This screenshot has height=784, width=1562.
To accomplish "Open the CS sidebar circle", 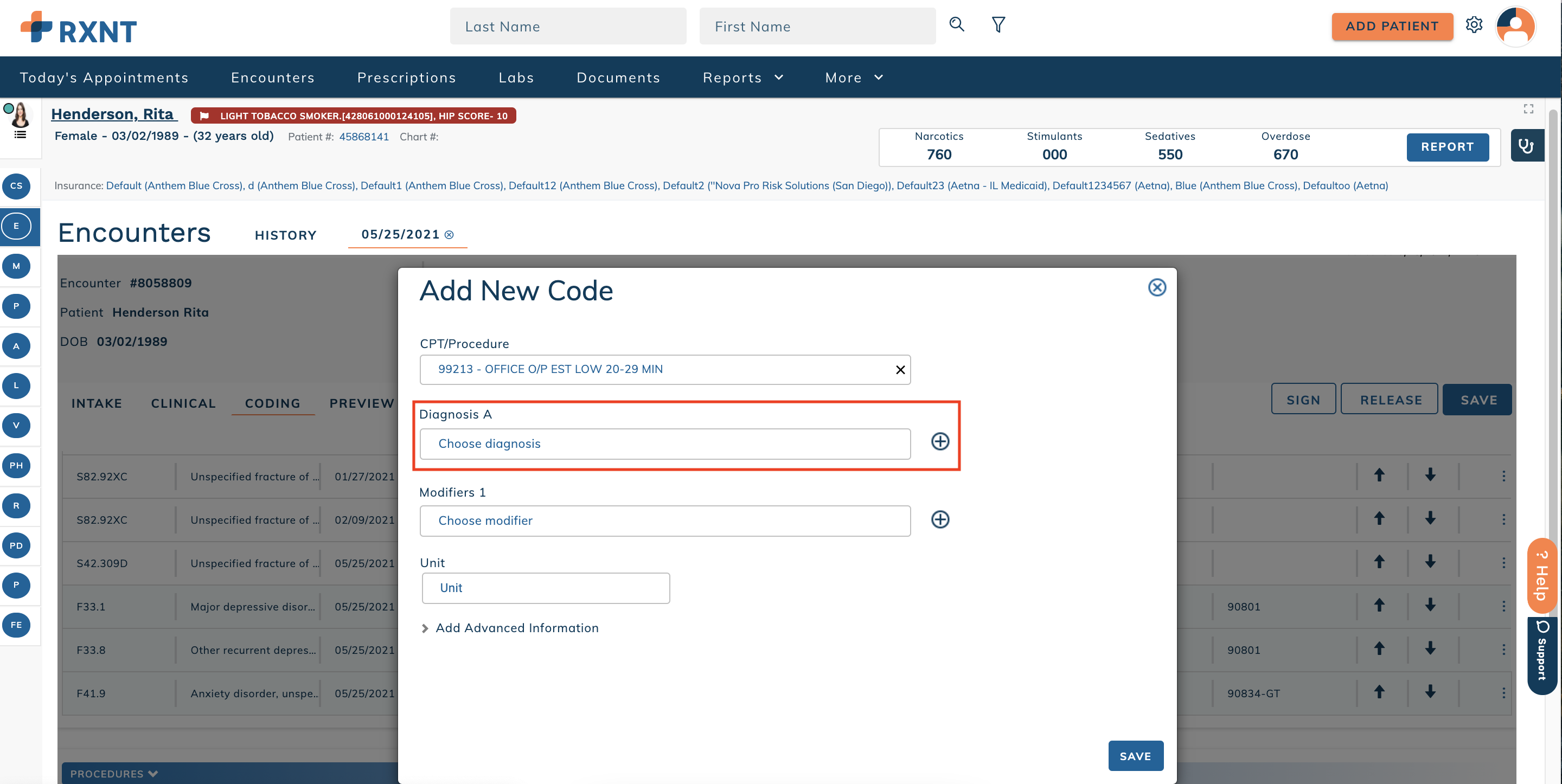I will [16, 186].
